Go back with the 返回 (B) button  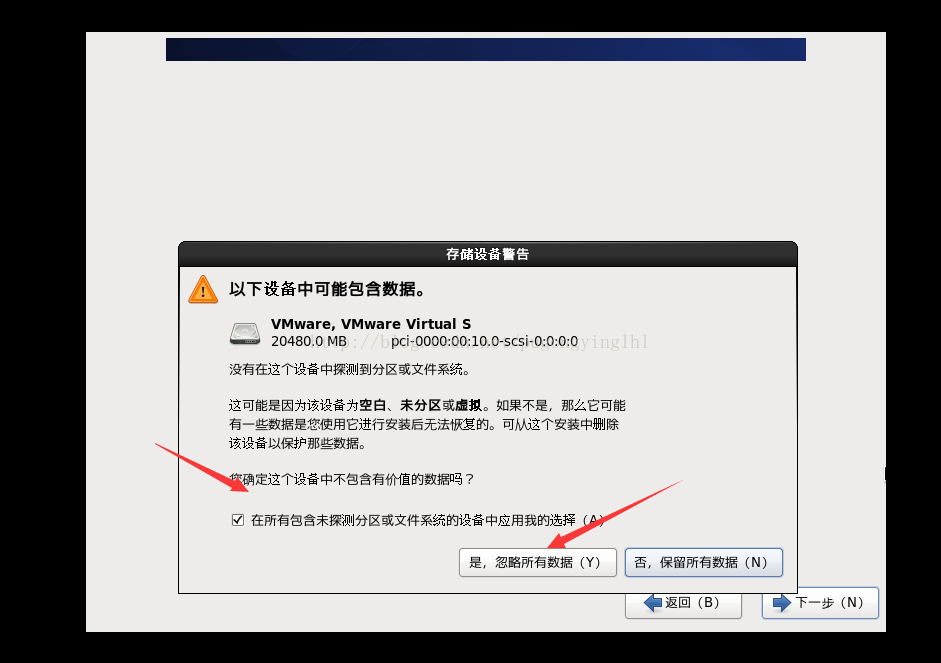coord(683,603)
